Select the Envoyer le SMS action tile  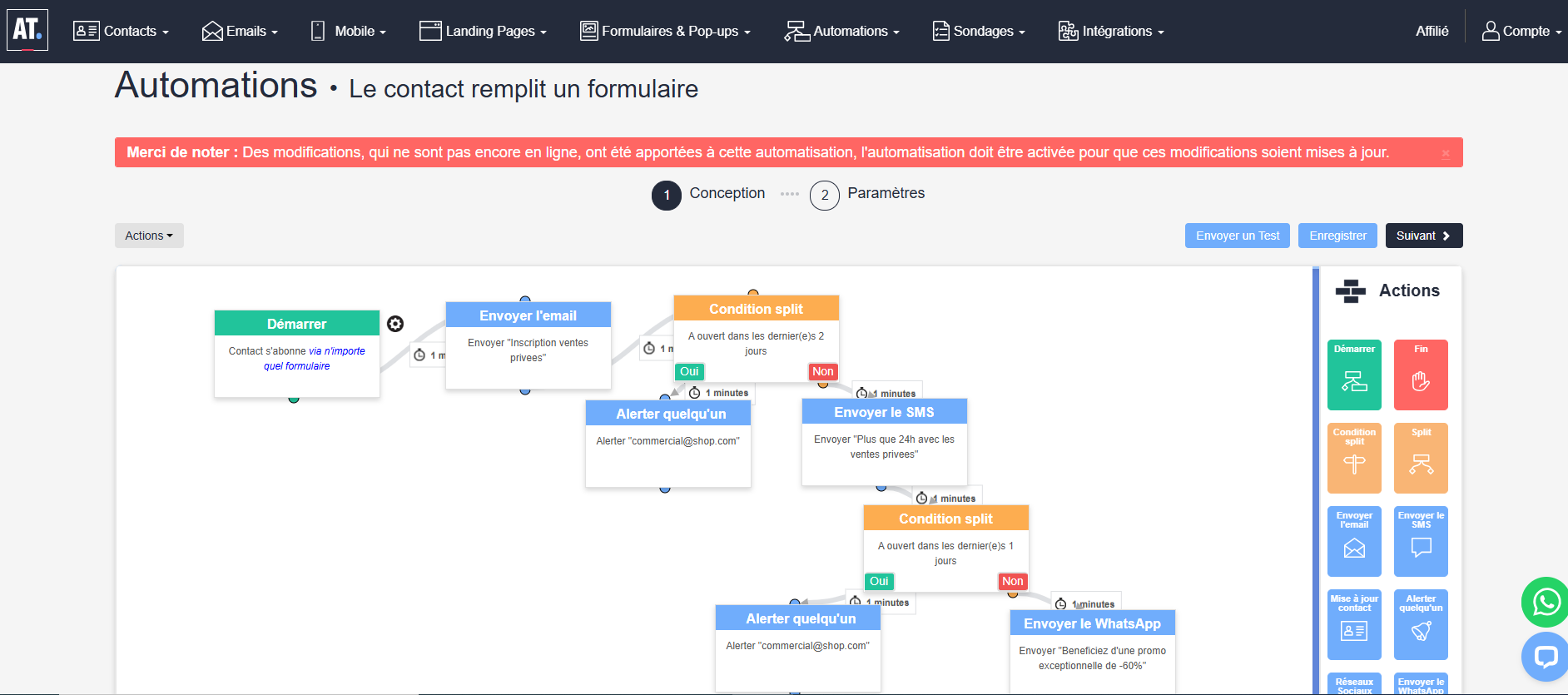[x=1421, y=542]
